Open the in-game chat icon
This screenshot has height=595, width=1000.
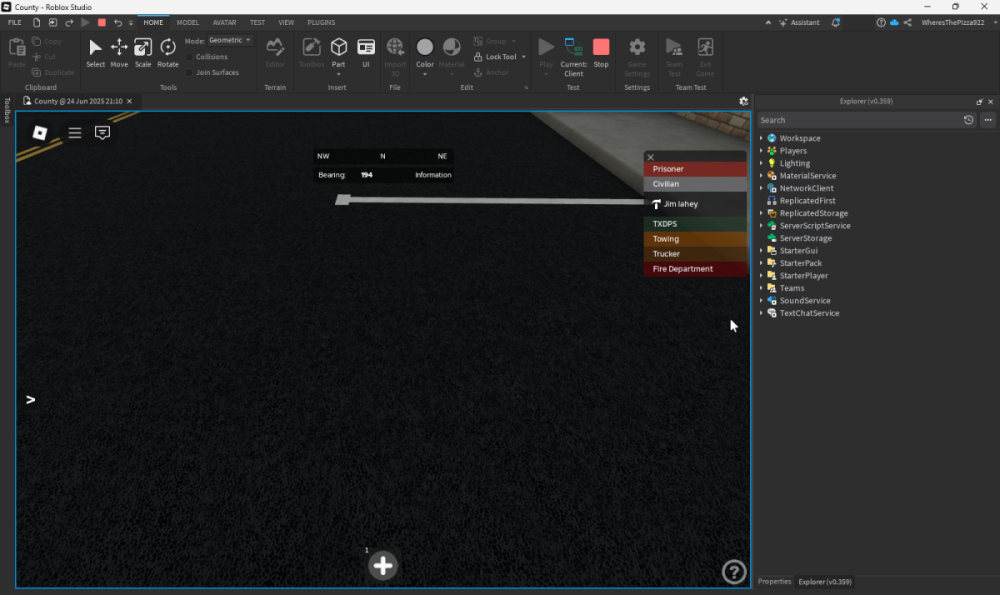pos(102,132)
